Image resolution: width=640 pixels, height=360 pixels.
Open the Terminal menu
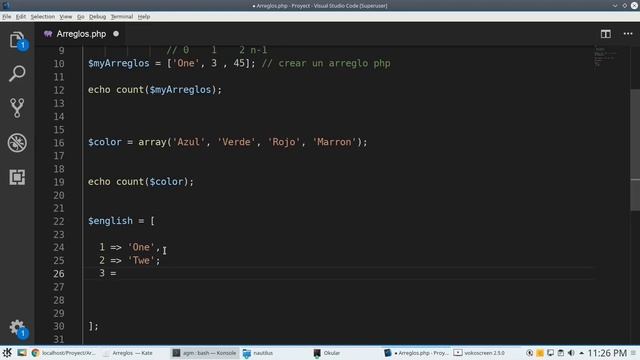(x=122, y=16)
